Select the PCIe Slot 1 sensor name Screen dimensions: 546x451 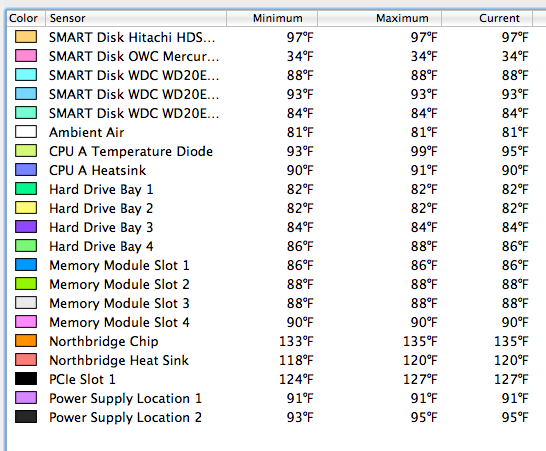pos(82,379)
